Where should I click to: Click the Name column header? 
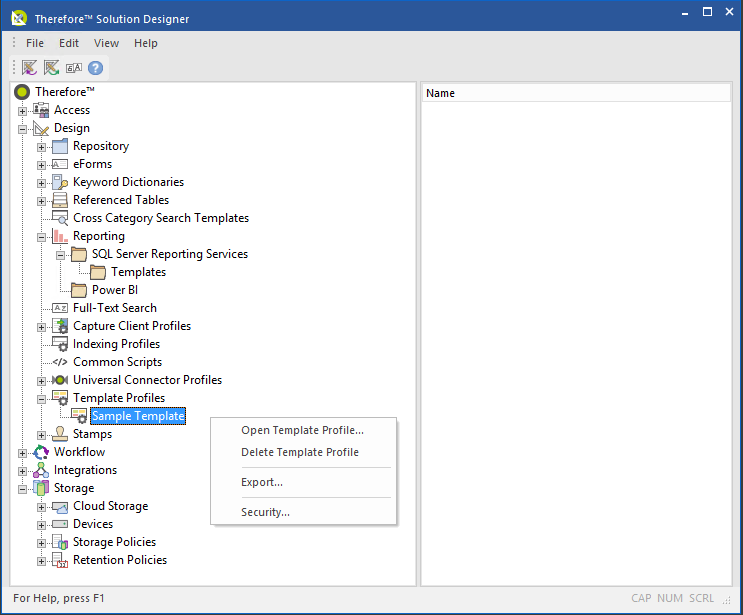coord(575,93)
